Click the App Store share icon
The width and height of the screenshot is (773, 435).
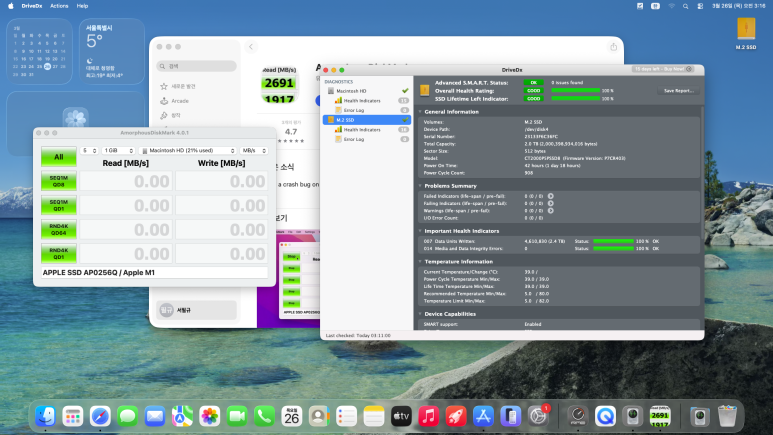[x=613, y=47]
